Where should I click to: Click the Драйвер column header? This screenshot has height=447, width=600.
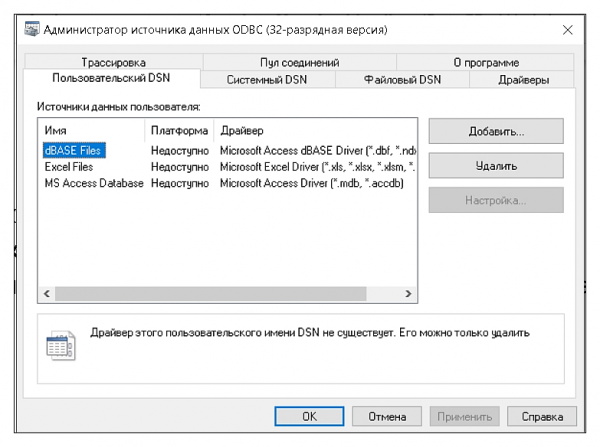coord(315,131)
